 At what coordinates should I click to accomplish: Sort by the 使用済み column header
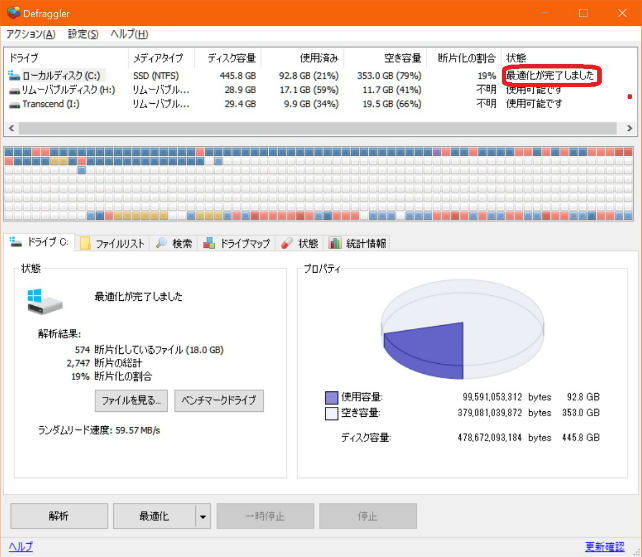[302, 58]
